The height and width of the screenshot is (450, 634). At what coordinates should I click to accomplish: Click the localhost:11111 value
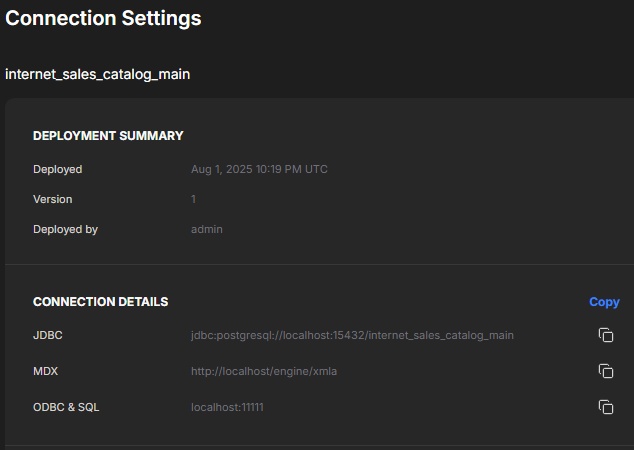(227, 407)
